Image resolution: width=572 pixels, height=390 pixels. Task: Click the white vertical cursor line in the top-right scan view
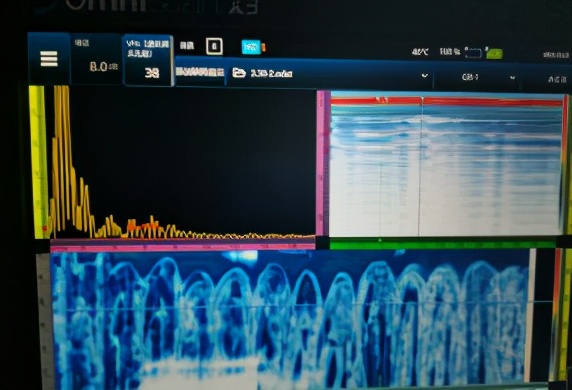tap(421, 166)
